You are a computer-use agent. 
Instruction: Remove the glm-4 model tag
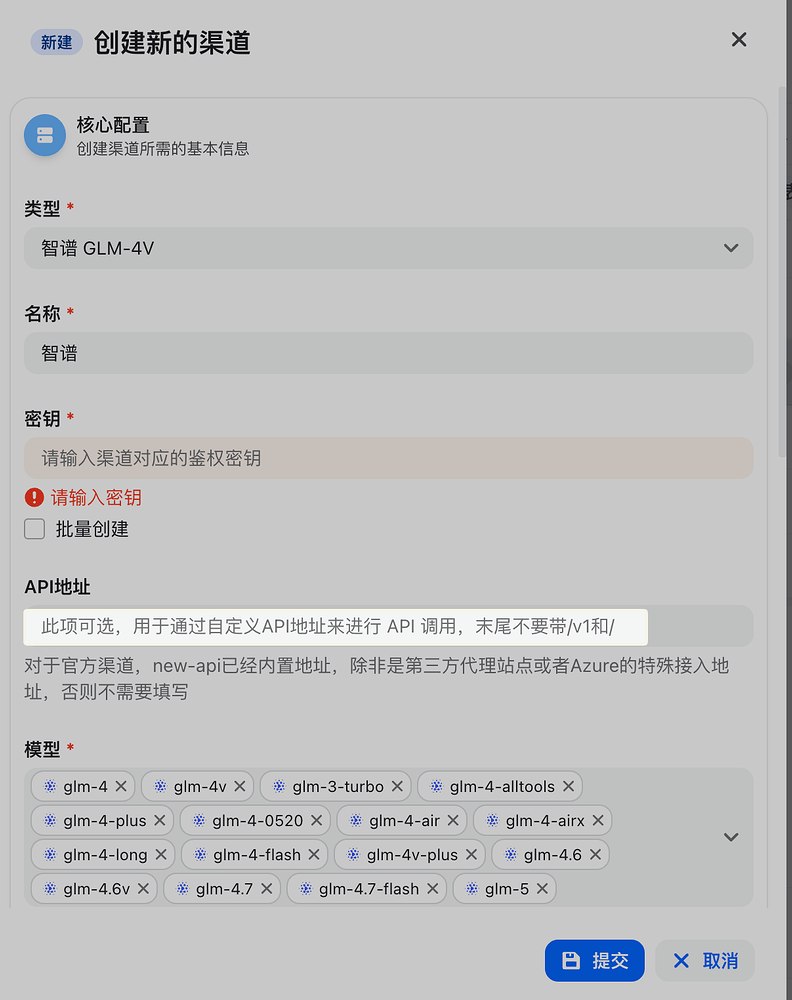121,786
